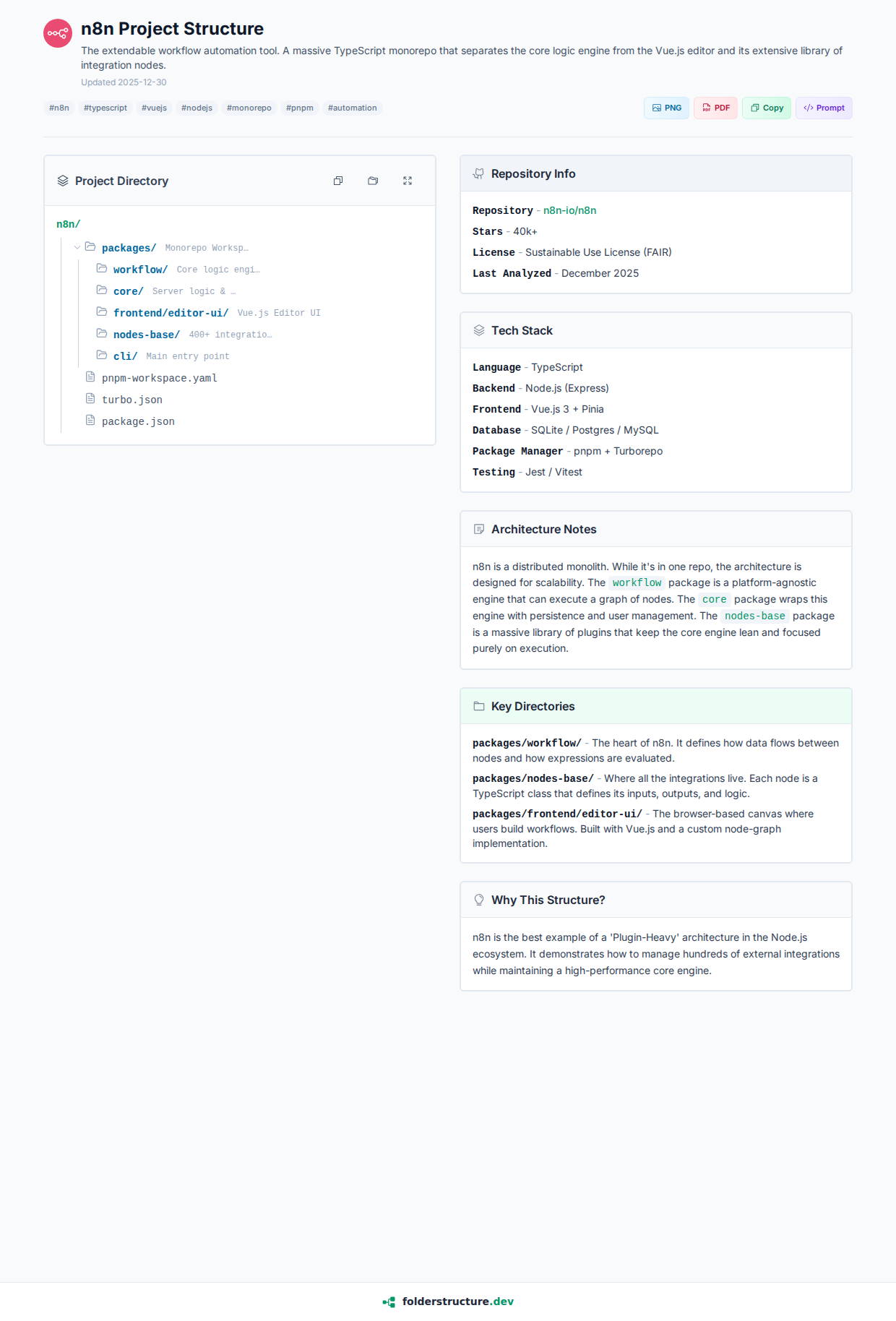Expand Project Directory to fullscreen
Image resolution: width=896 pixels, height=1321 pixels.
408,181
